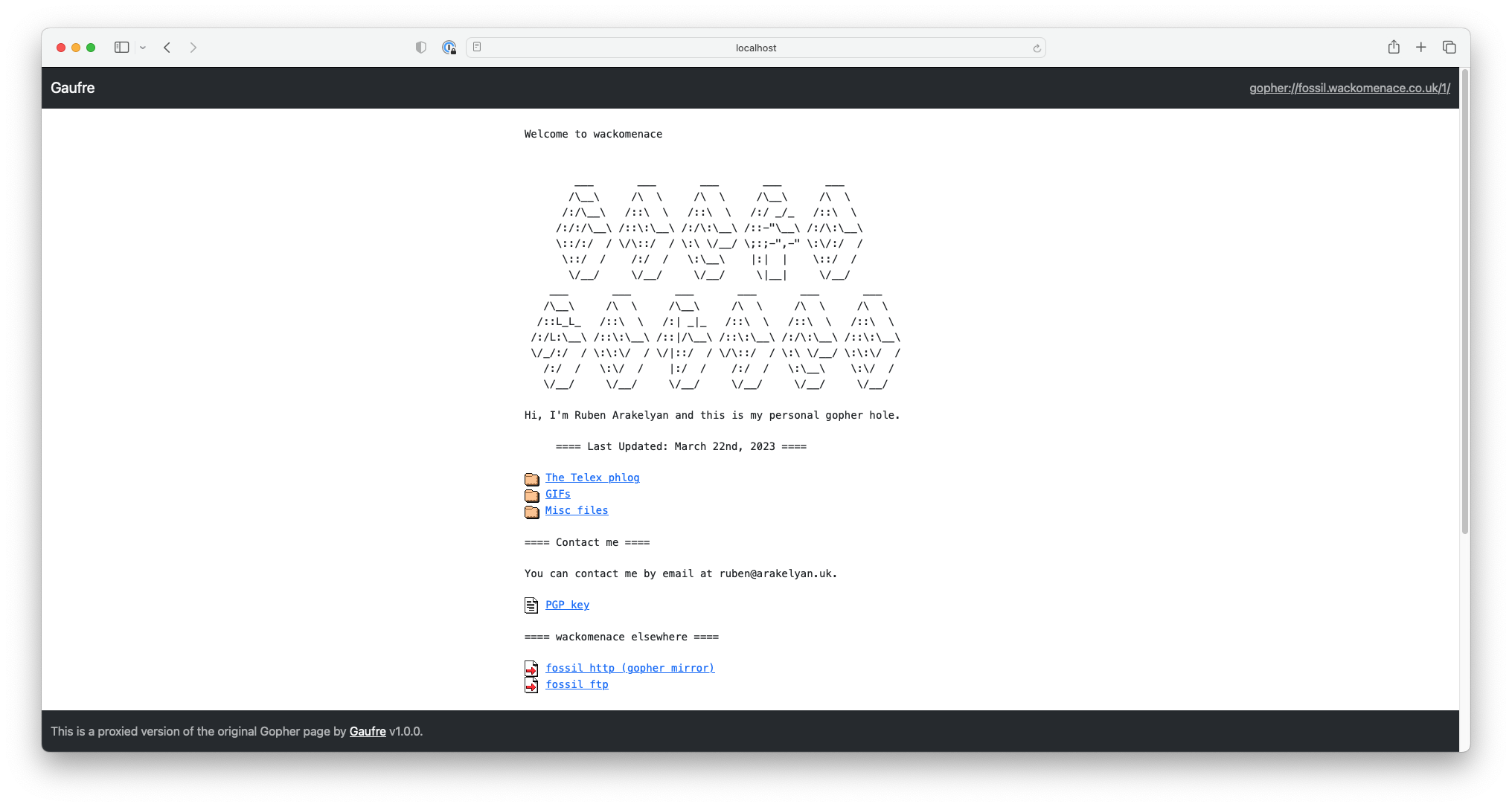The width and height of the screenshot is (1512, 807).
Task: Click the Misc files folder icon
Action: click(531, 512)
